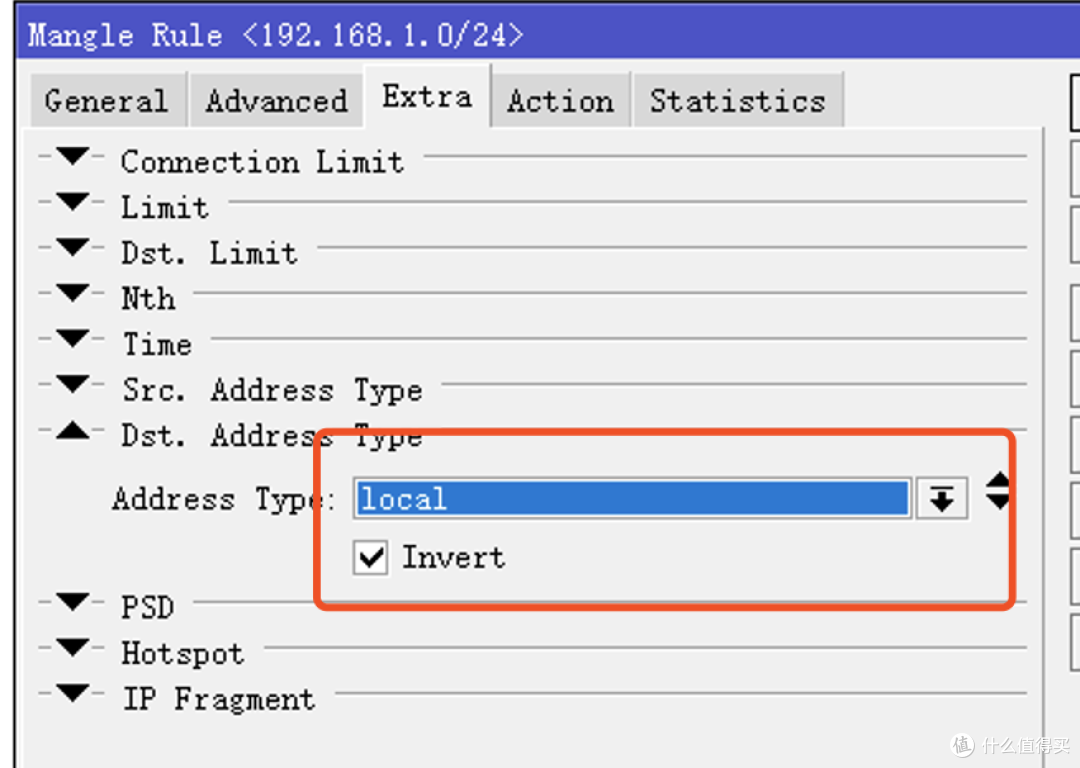Screen dimensions: 1080x768
Task: Expand the Connection Limit section
Action: 72,157
